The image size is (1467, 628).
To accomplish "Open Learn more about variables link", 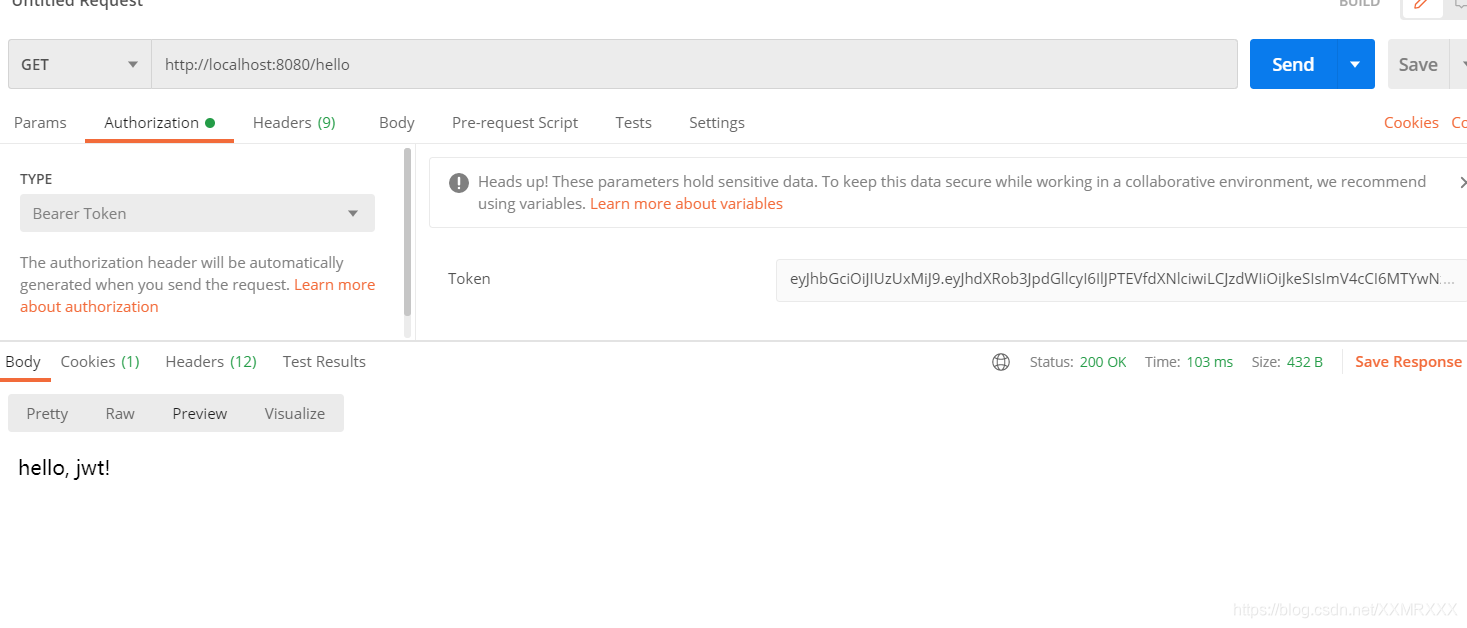I will pyautogui.click(x=686, y=203).
